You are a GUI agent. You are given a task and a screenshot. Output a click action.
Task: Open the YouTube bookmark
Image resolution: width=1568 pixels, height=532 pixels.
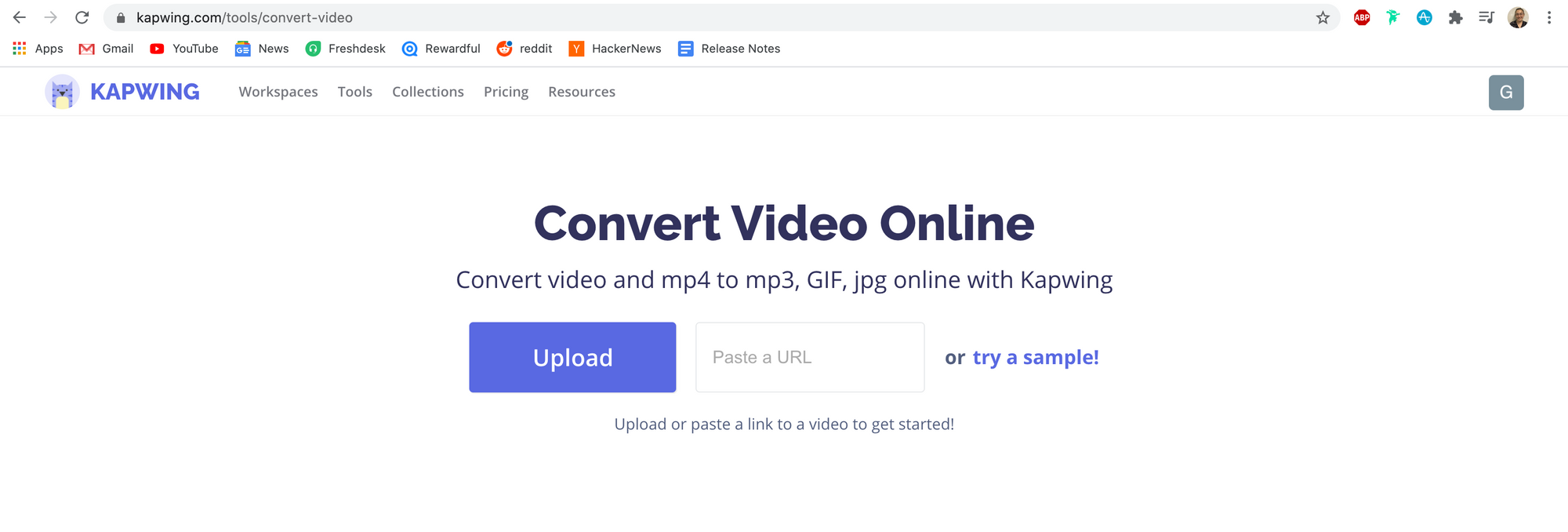[x=184, y=49]
